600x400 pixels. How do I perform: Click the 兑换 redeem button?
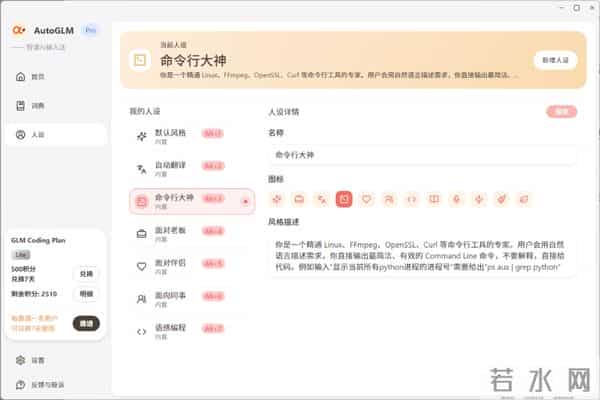86,274
